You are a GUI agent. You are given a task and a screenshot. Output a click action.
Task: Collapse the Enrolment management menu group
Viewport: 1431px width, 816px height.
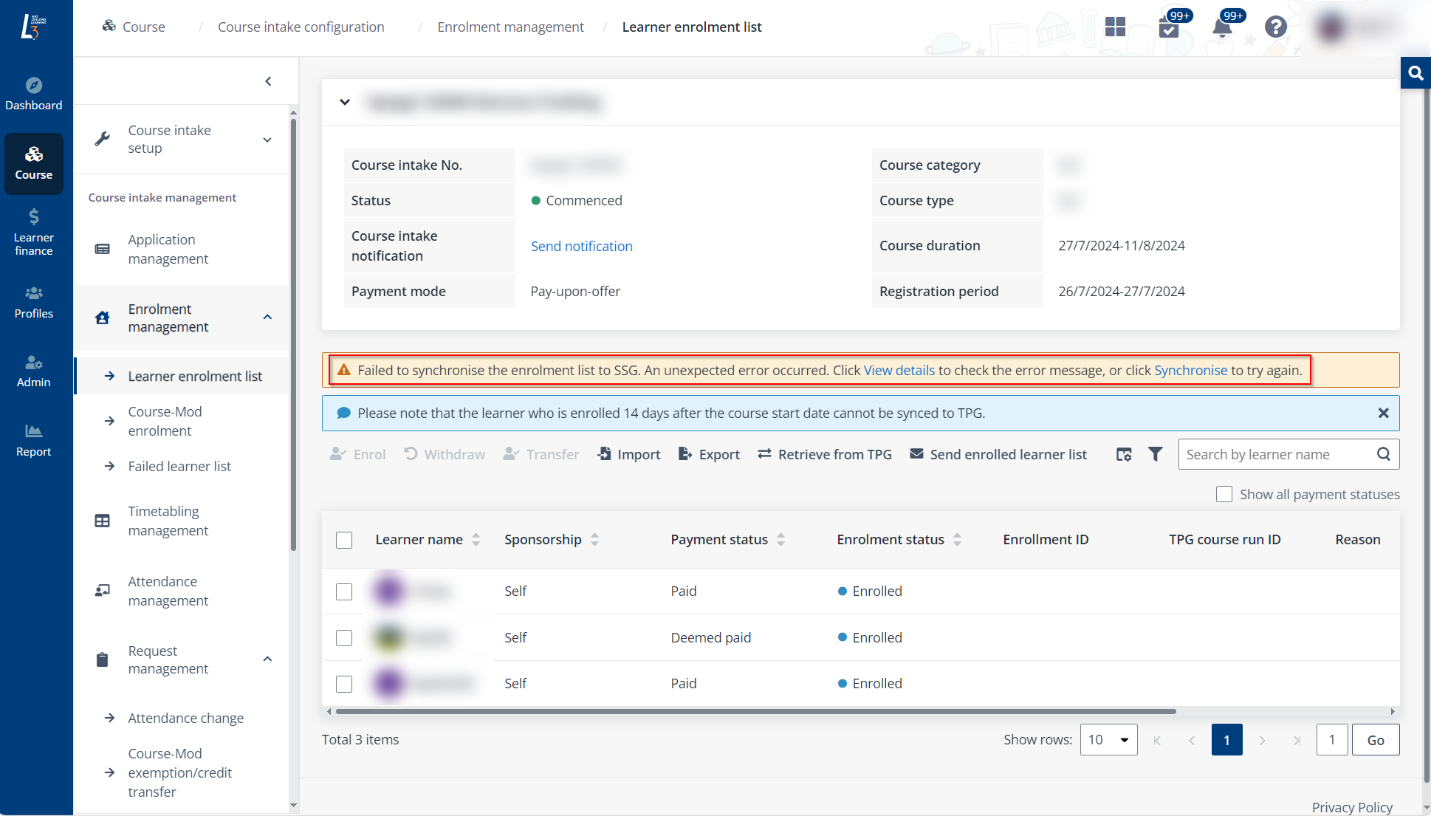click(x=267, y=317)
